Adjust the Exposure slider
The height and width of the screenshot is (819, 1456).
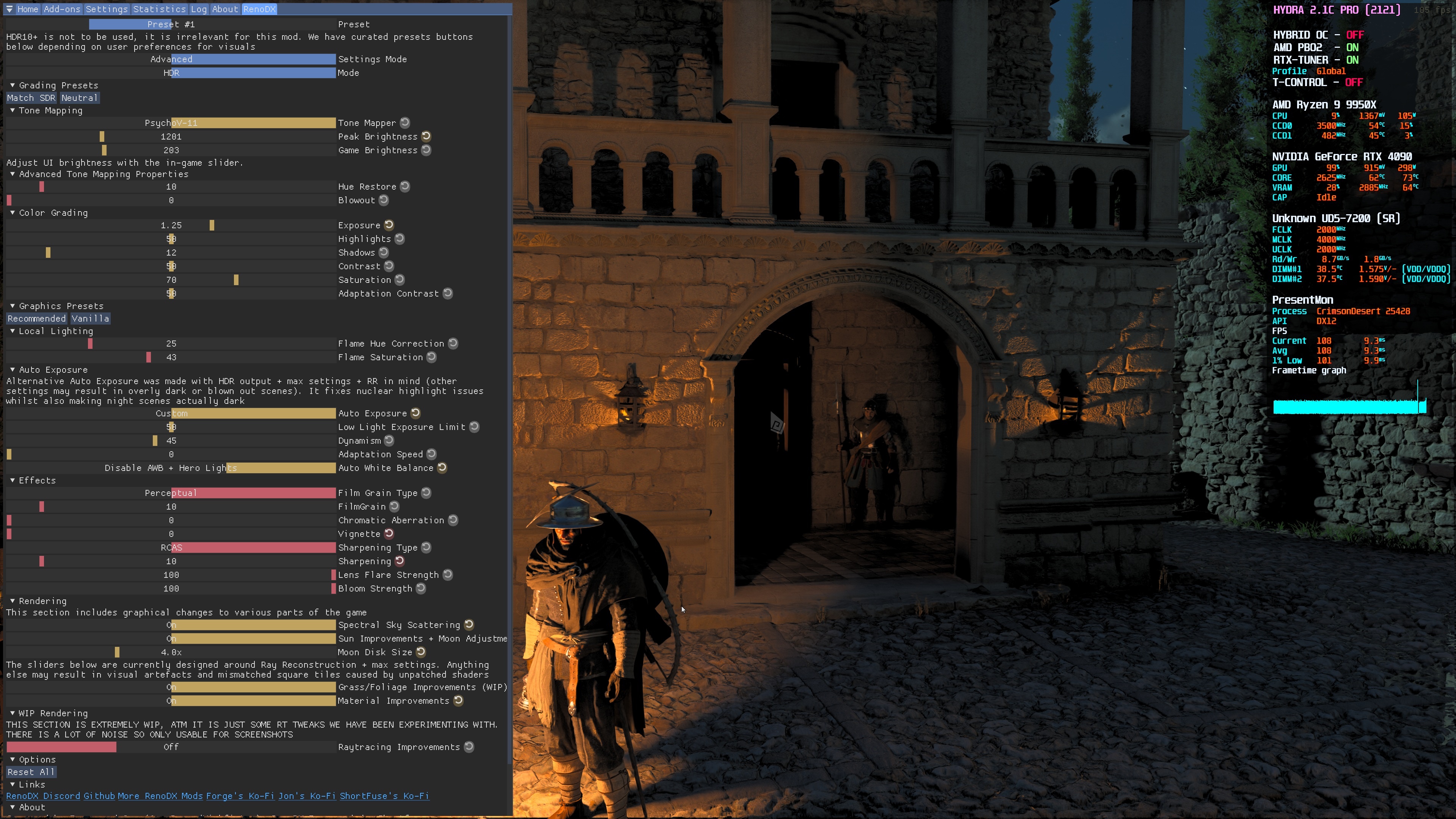coord(171,225)
